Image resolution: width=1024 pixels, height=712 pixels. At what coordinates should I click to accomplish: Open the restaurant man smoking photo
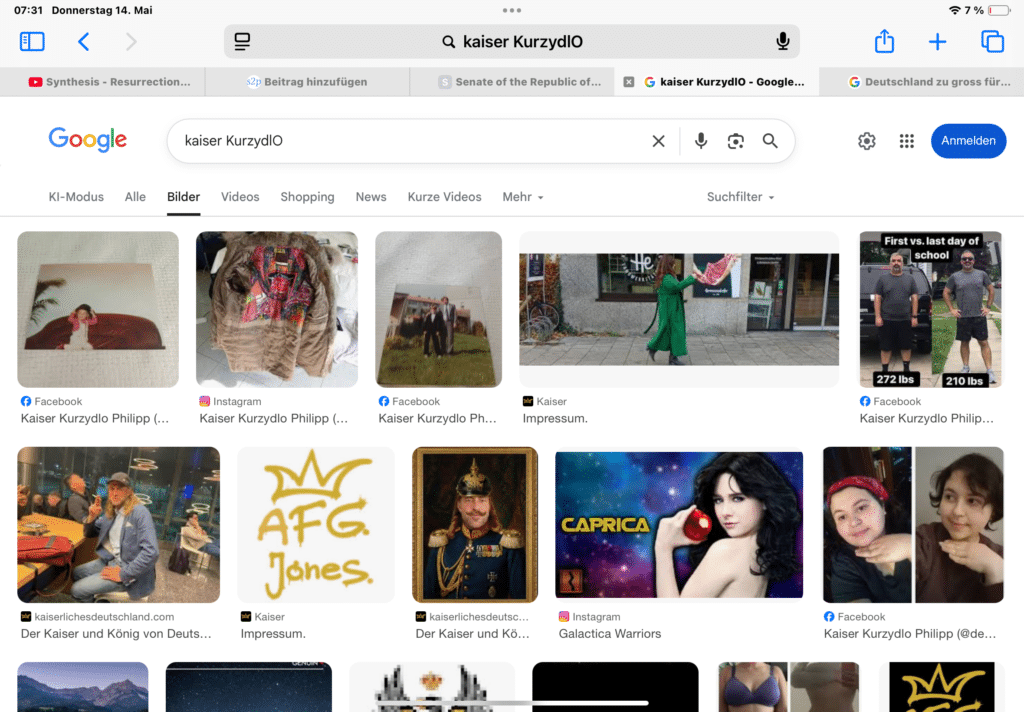pos(119,525)
